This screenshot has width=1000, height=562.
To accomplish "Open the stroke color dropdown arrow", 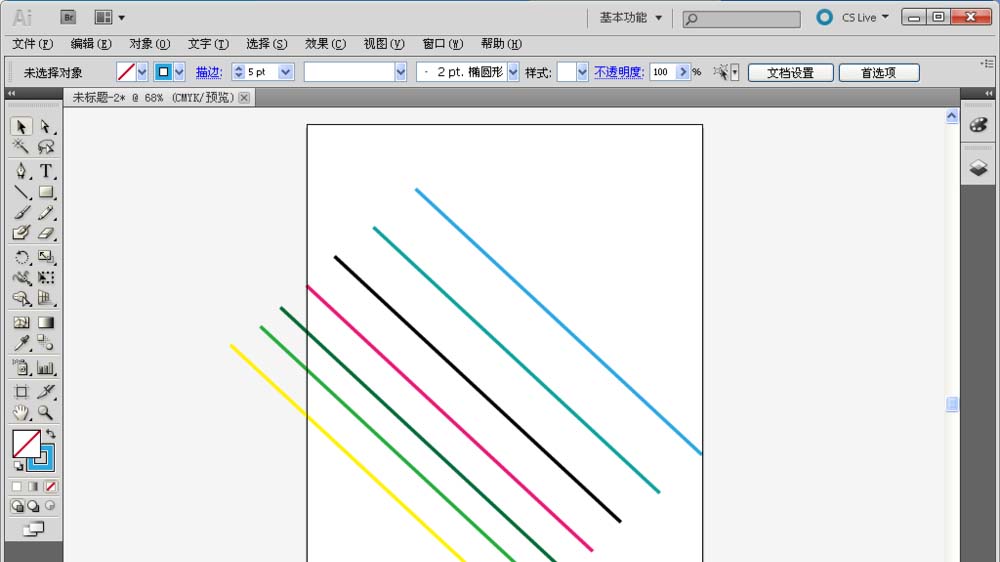I will click(x=180, y=72).
